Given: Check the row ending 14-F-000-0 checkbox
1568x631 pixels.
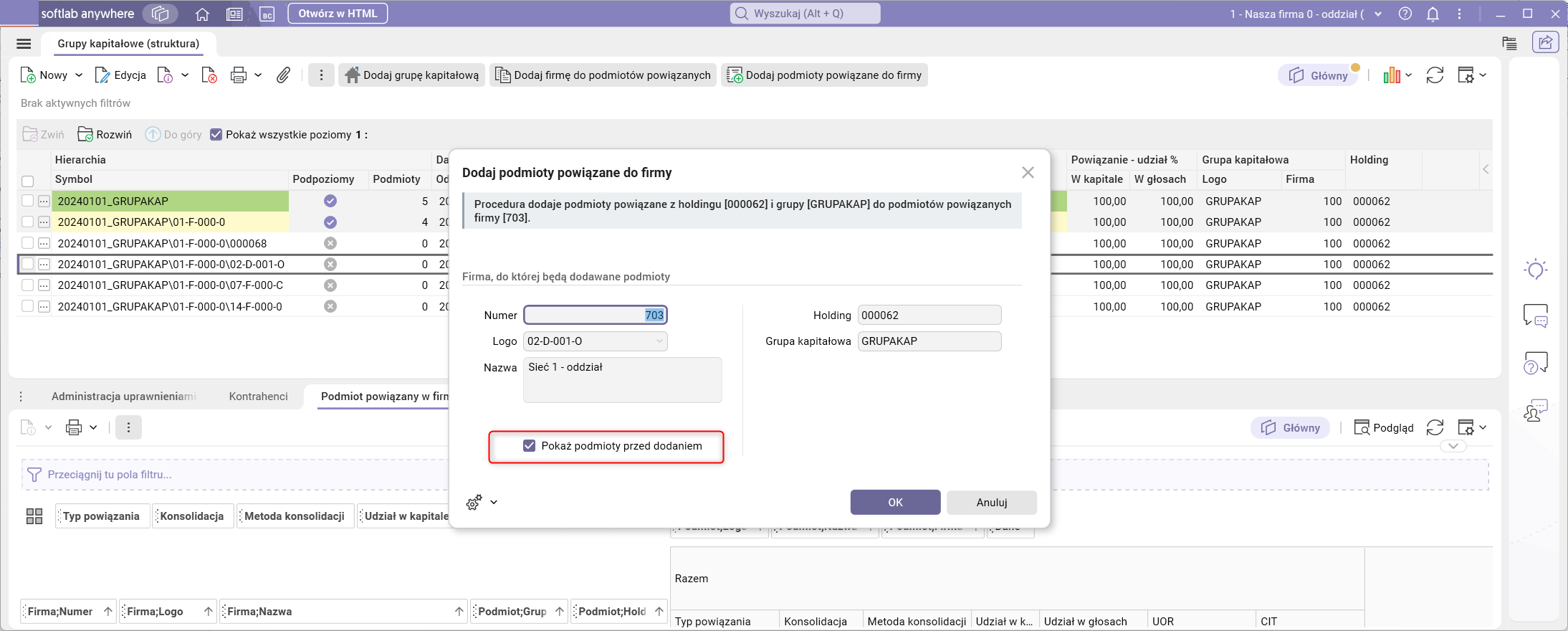Looking at the screenshot, I should (28, 307).
